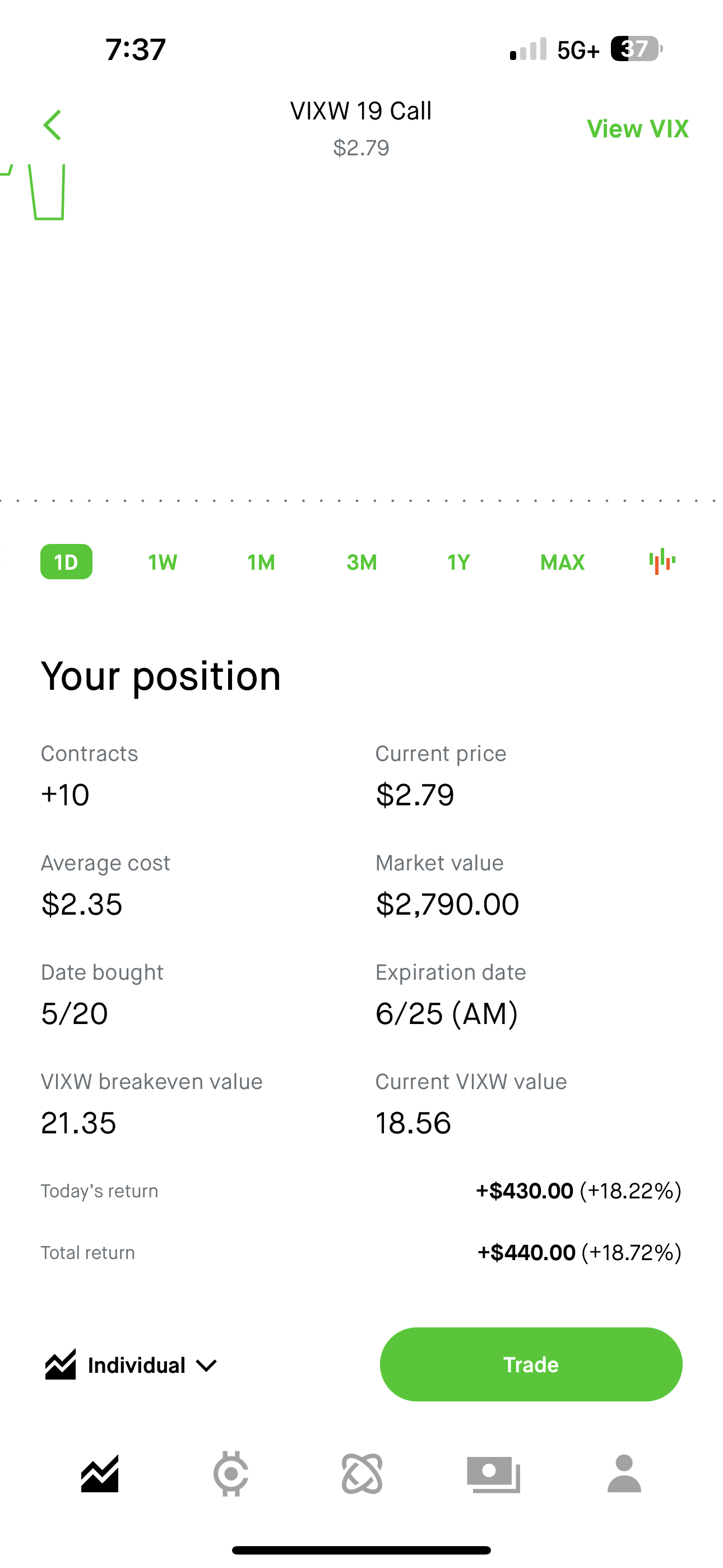Select the 3M chart range
The image size is (723, 1568).
point(361,561)
